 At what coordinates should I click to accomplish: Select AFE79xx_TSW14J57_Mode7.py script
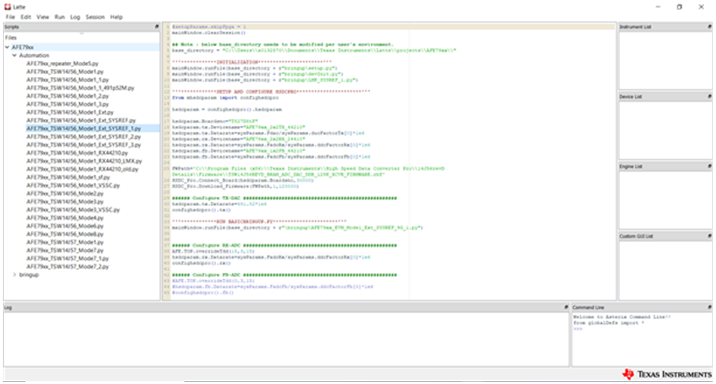click(x=65, y=250)
